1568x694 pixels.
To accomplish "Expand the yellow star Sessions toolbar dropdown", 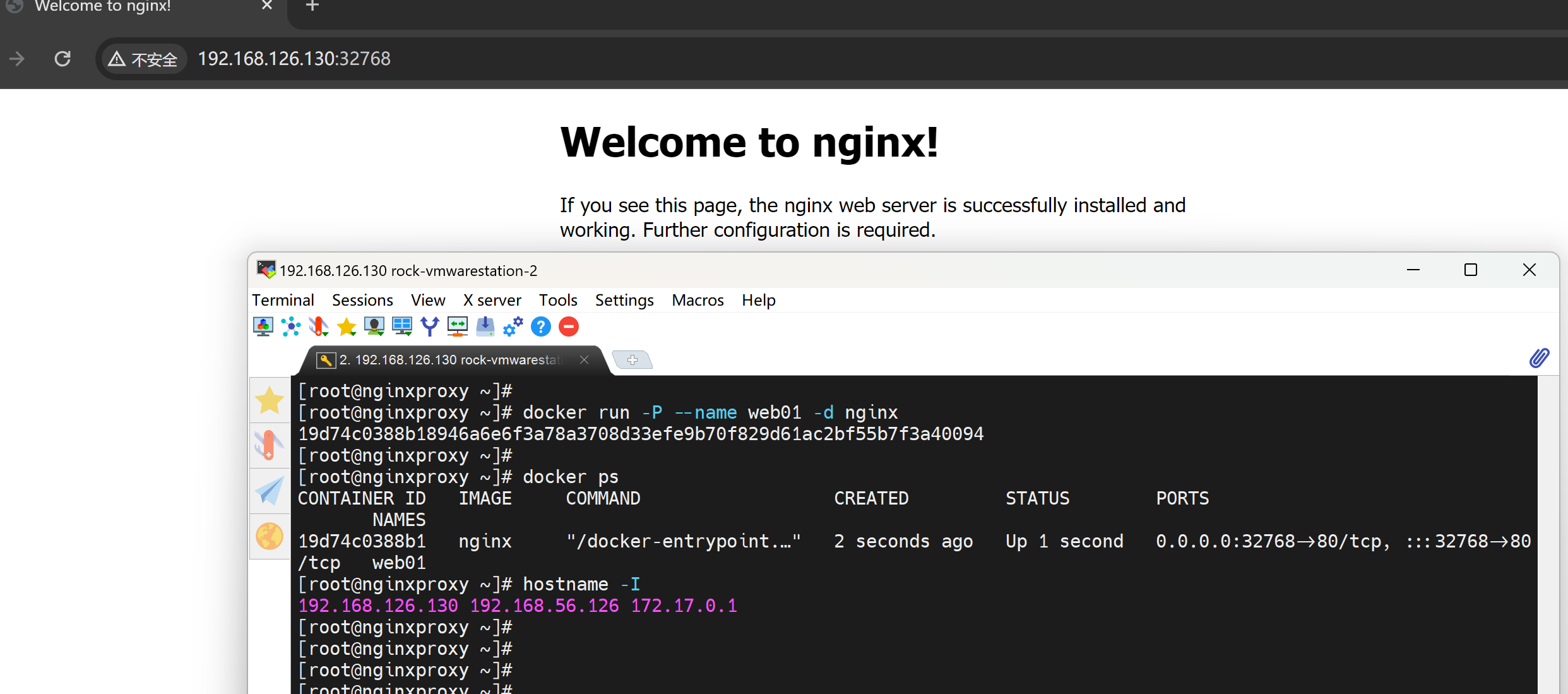I will 347,326.
